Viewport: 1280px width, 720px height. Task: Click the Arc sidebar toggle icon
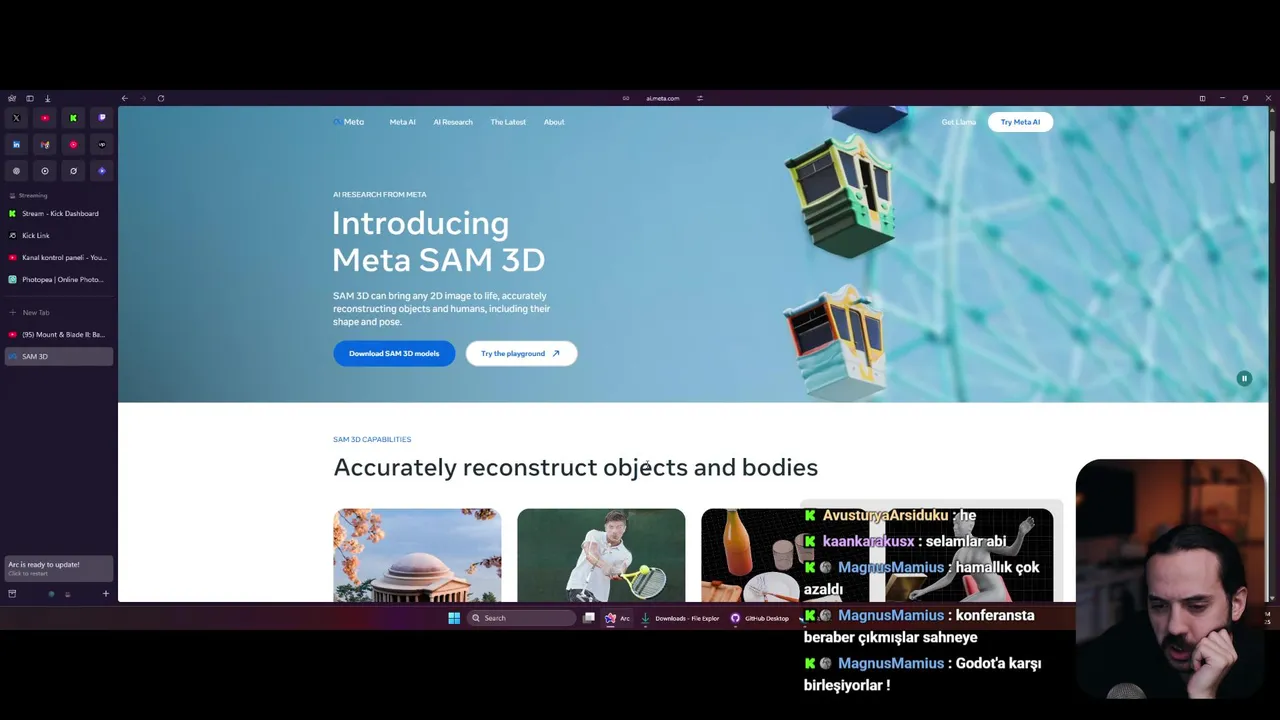pyautogui.click(x=30, y=98)
